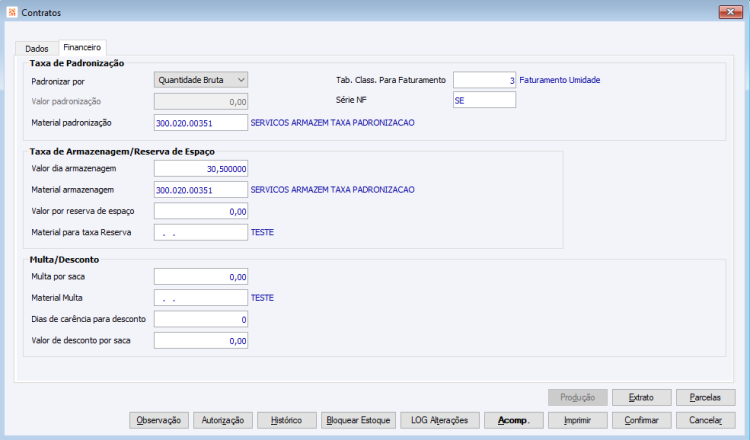The image size is (750, 440).
Task: Click the Autorização button
Action: pyautogui.click(x=223, y=420)
